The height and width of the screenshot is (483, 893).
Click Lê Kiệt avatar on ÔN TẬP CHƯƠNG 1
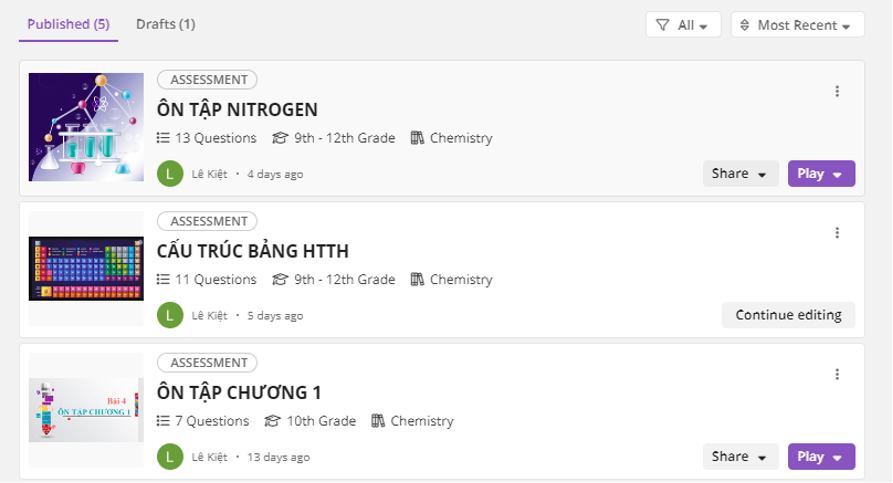click(170, 457)
